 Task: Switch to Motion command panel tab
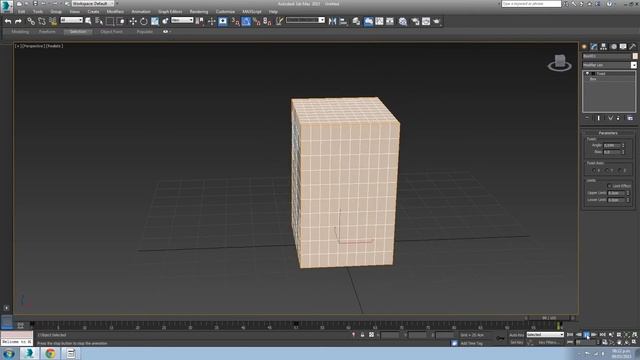click(613, 47)
